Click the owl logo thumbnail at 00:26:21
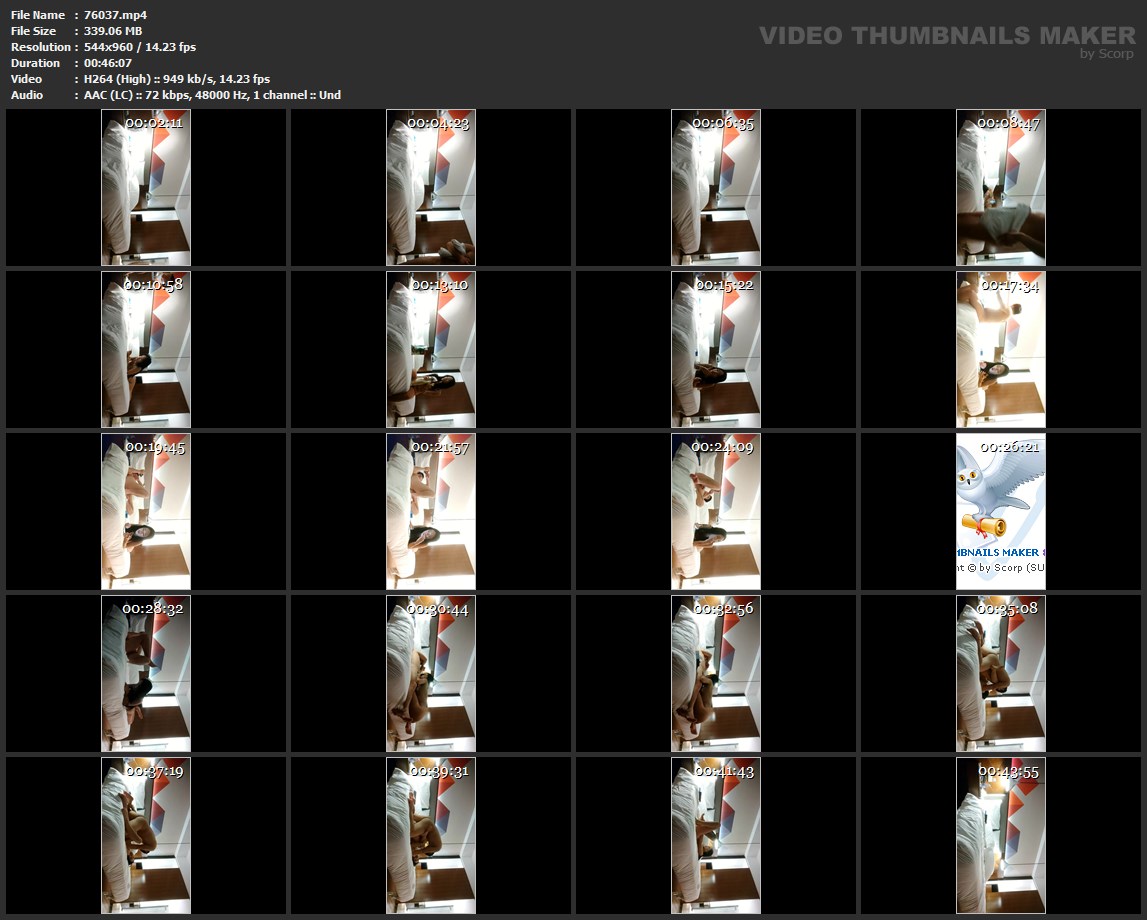Image resolution: width=1147 pixels, height=920 pixels. coord(1001,511)
